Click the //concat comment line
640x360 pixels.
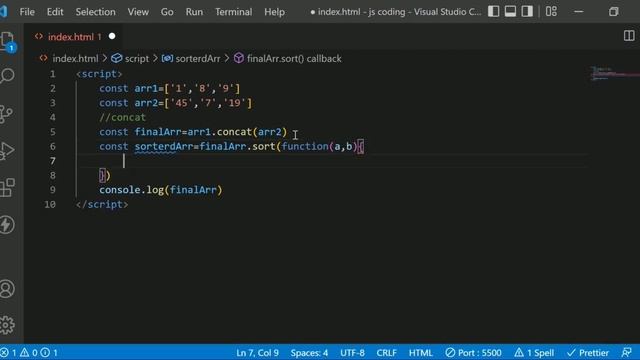point(122,118)
